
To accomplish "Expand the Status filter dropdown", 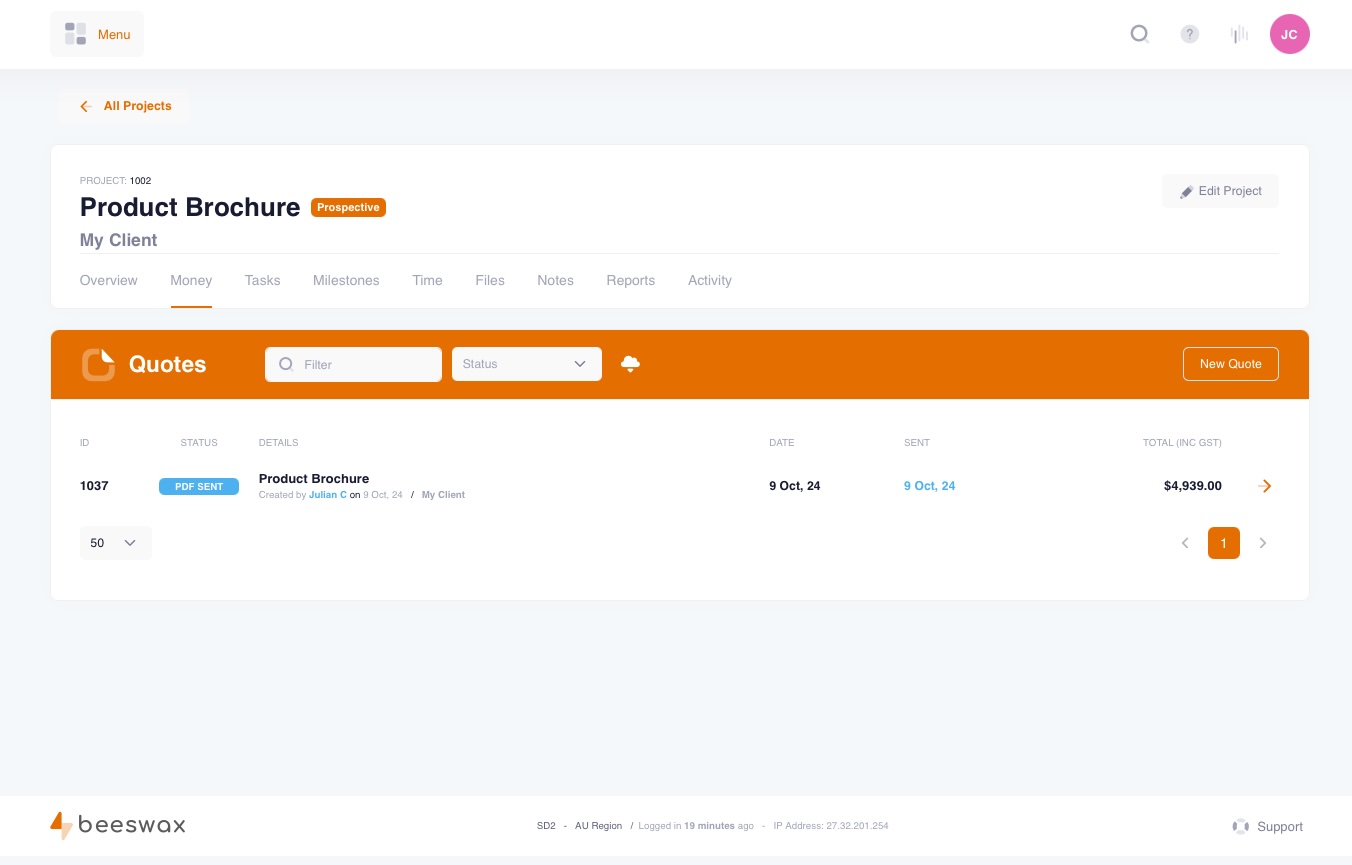I will coord(526,364).
